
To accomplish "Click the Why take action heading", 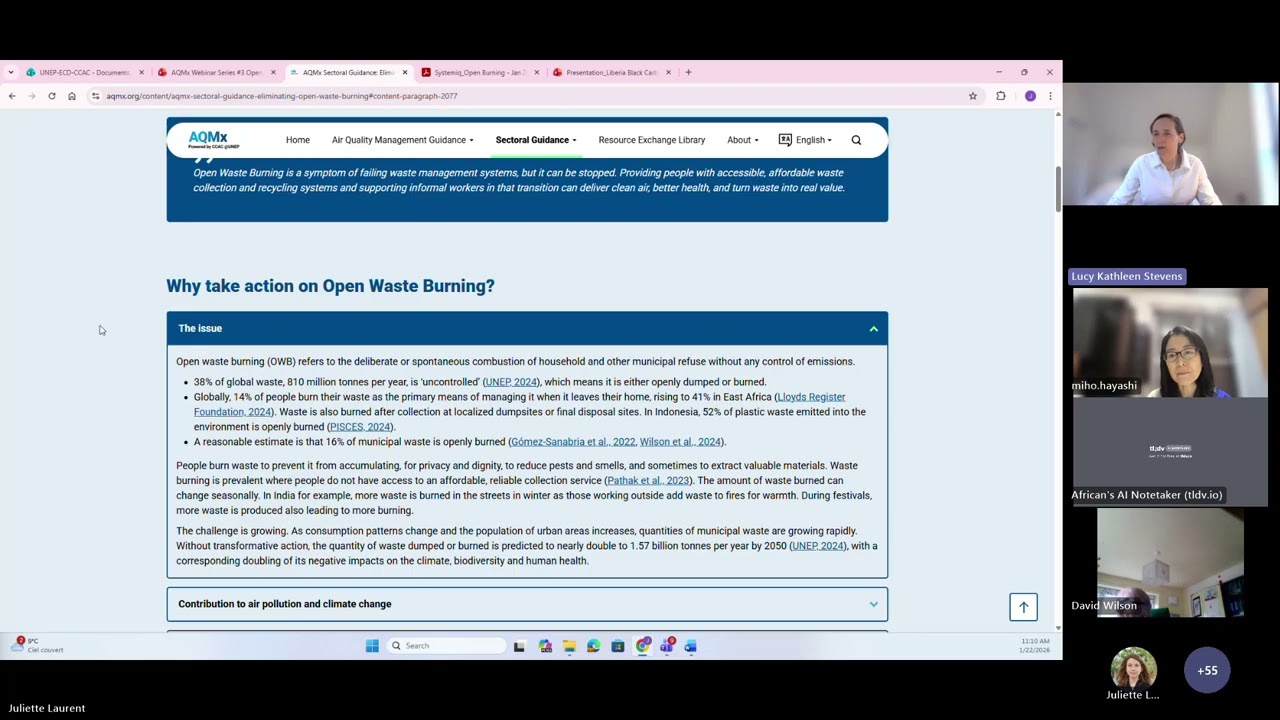I will pos(330,286).
